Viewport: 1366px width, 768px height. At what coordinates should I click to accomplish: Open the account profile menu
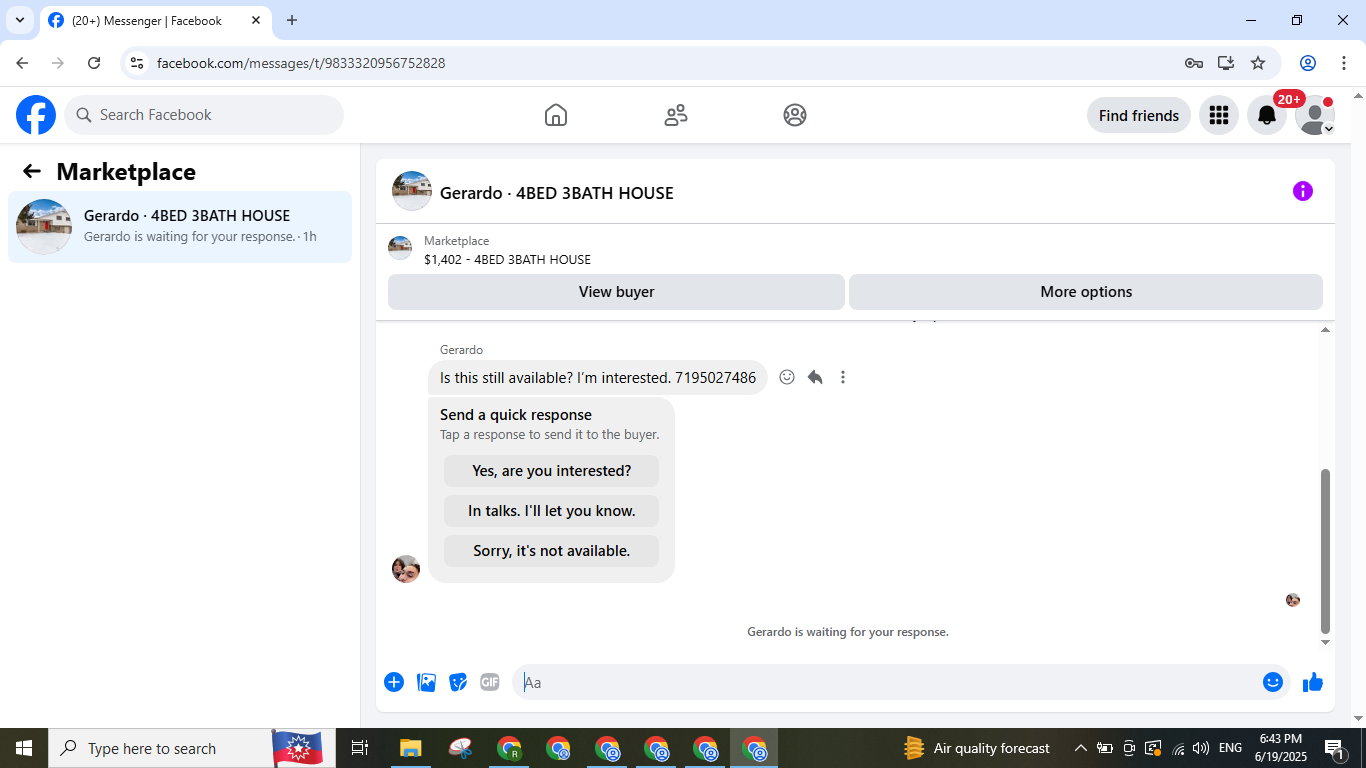click(x=1315, y=115)
